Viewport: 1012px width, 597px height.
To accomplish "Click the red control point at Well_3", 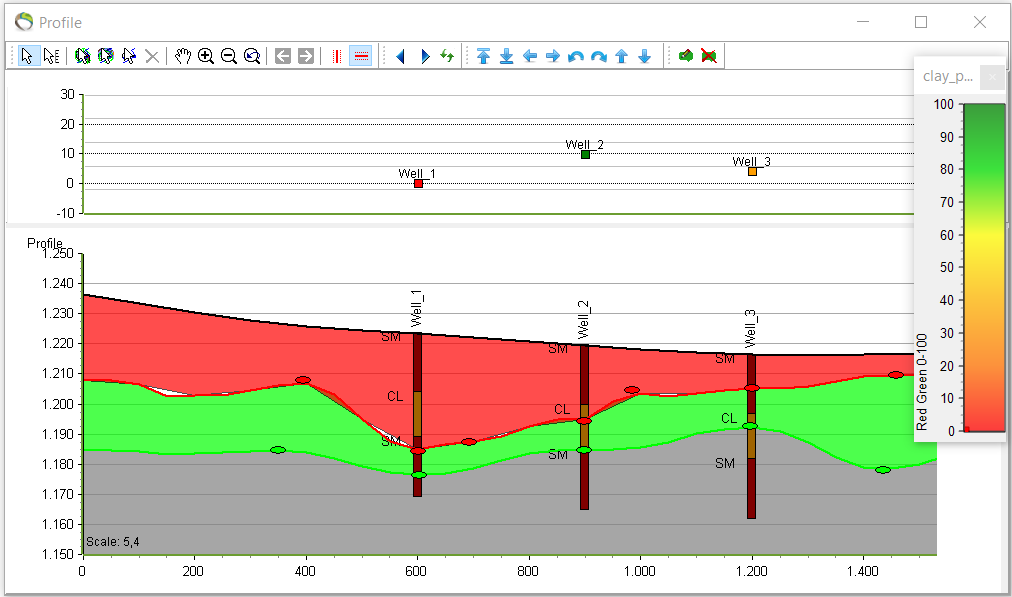I will click(x=752, y=388).
